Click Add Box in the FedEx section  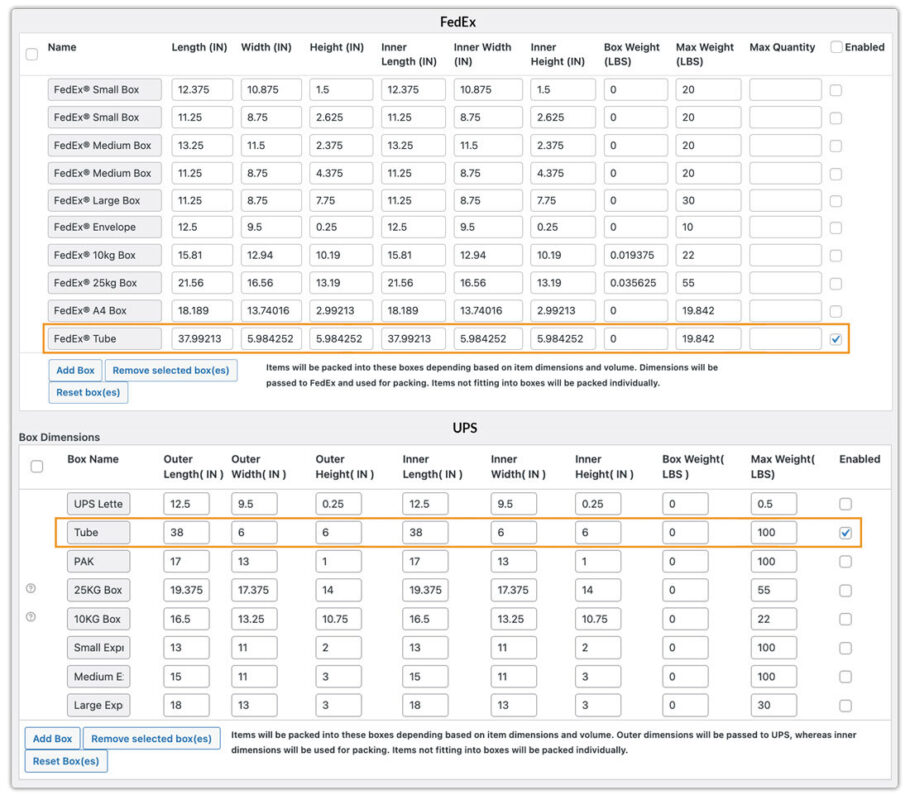point(75,370)
